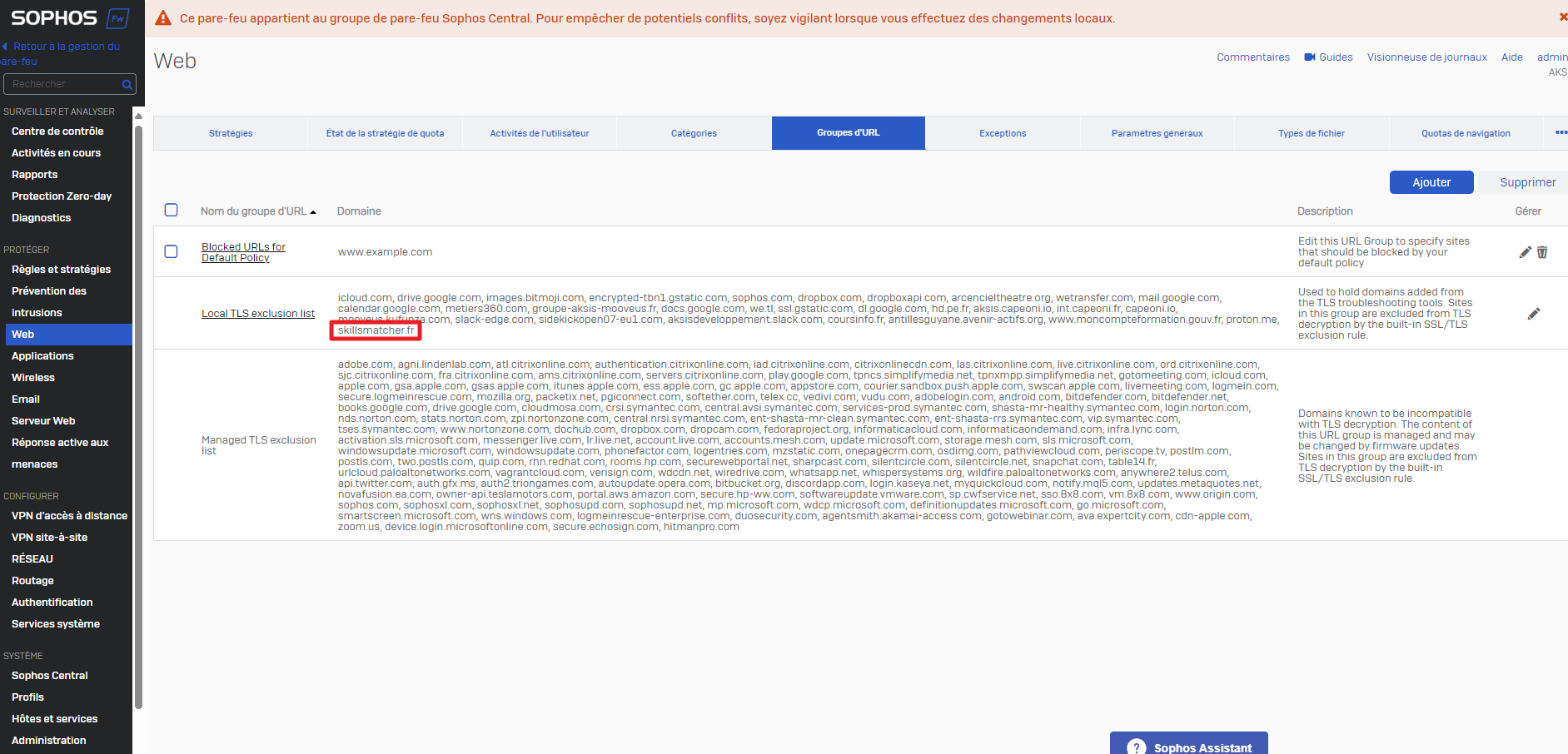
Task: Open the Commentaires link
Action: pyautogui.click(x=1253, y=57)
